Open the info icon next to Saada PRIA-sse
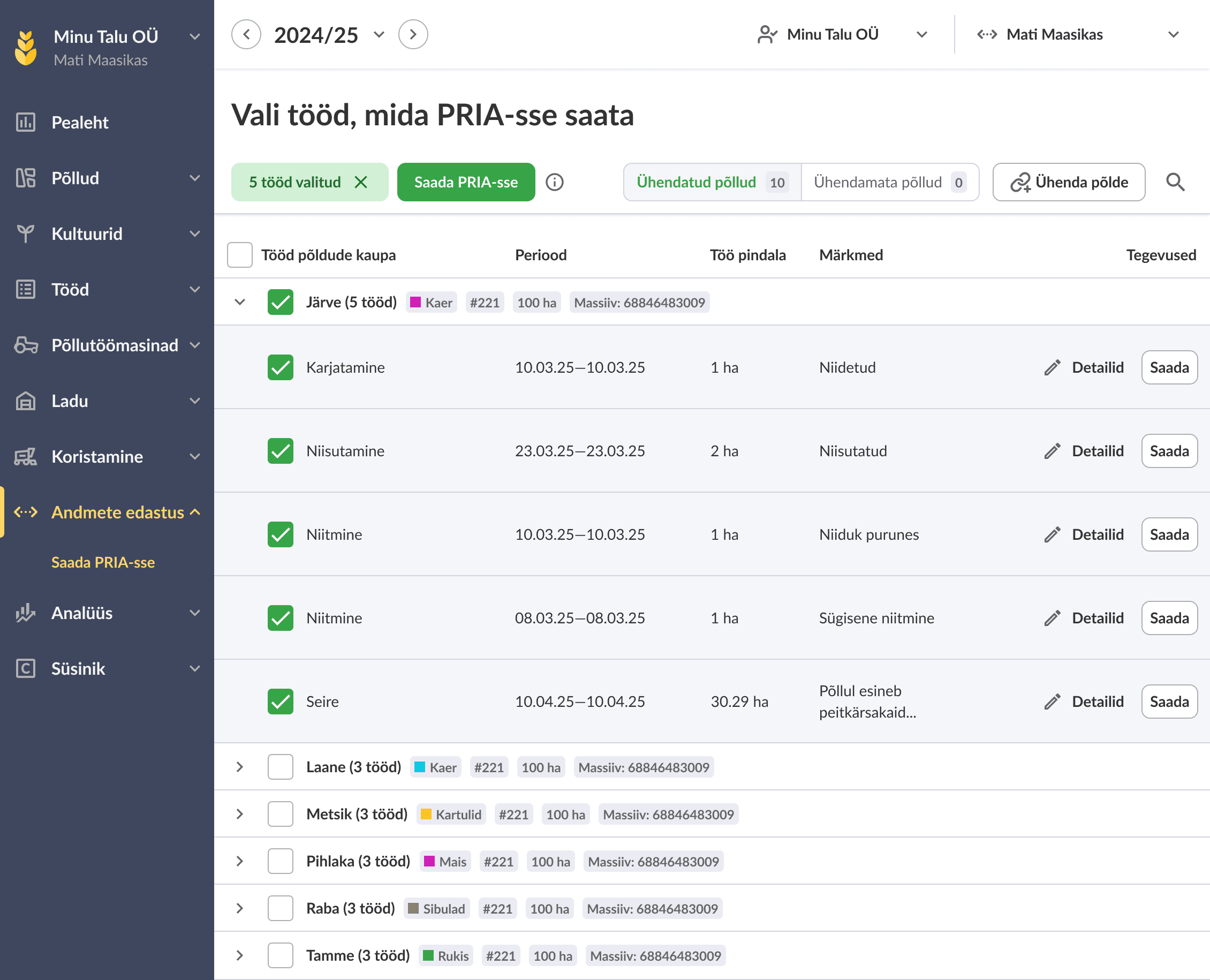The image size is (1210, 980). 555,182
